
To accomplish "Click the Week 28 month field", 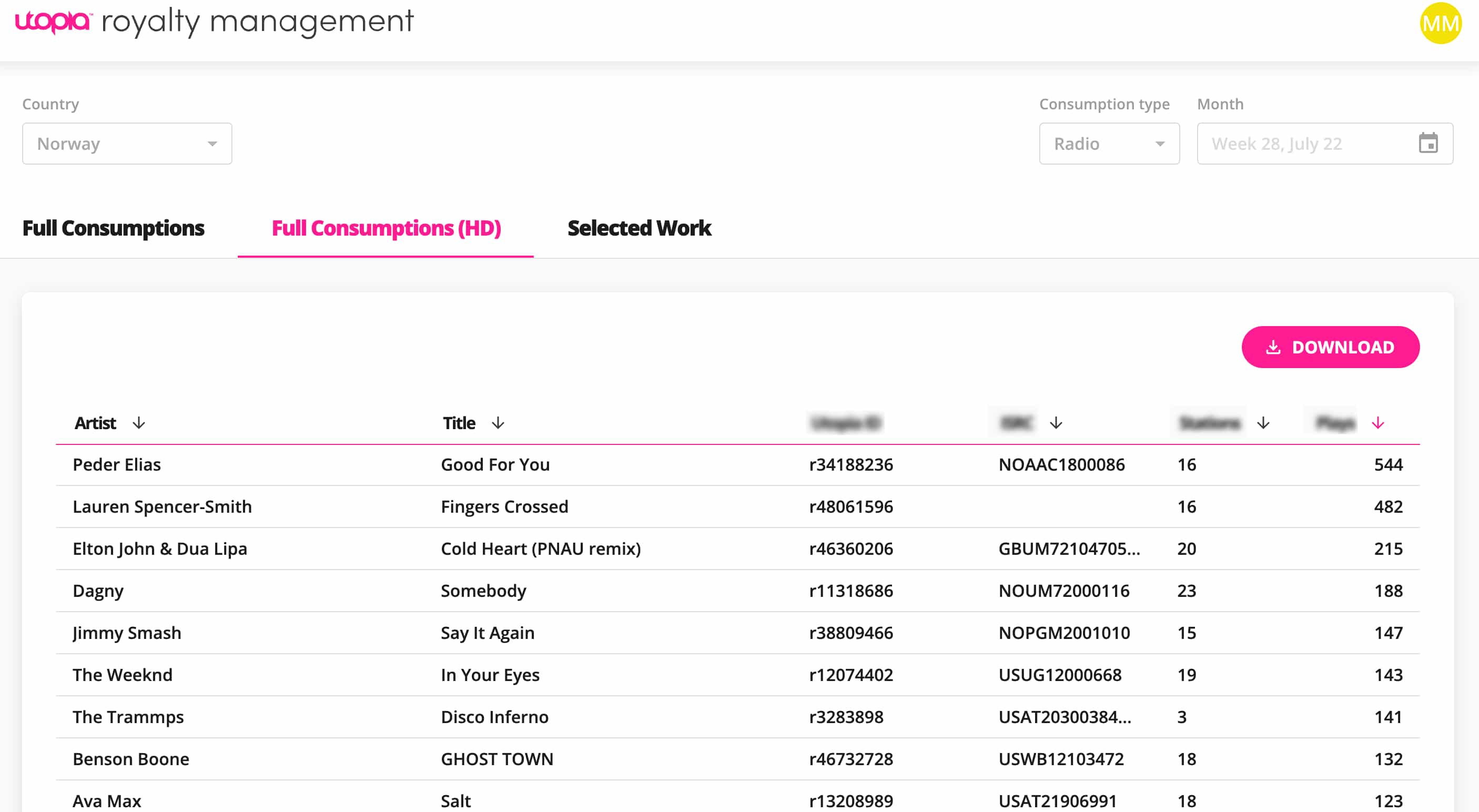I will click(1303, 144).
